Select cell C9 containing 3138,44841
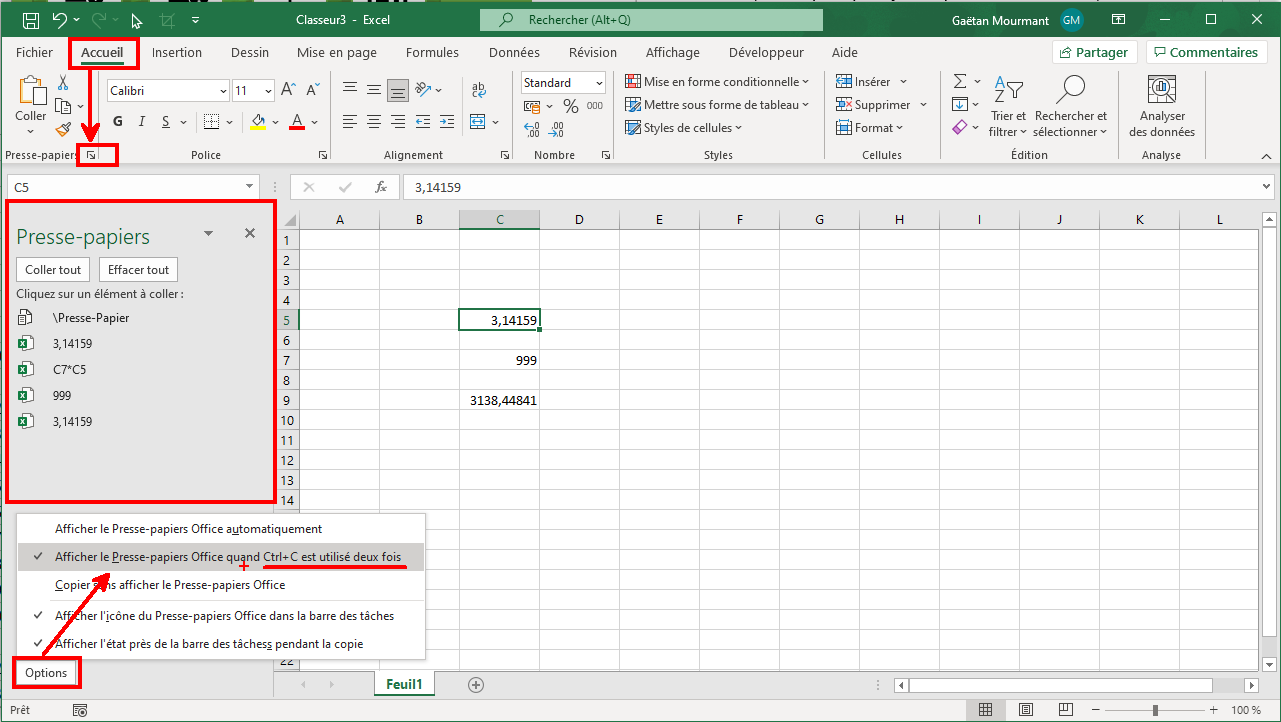The height and width of the screenshot is (722, 1281). [499, 400]
